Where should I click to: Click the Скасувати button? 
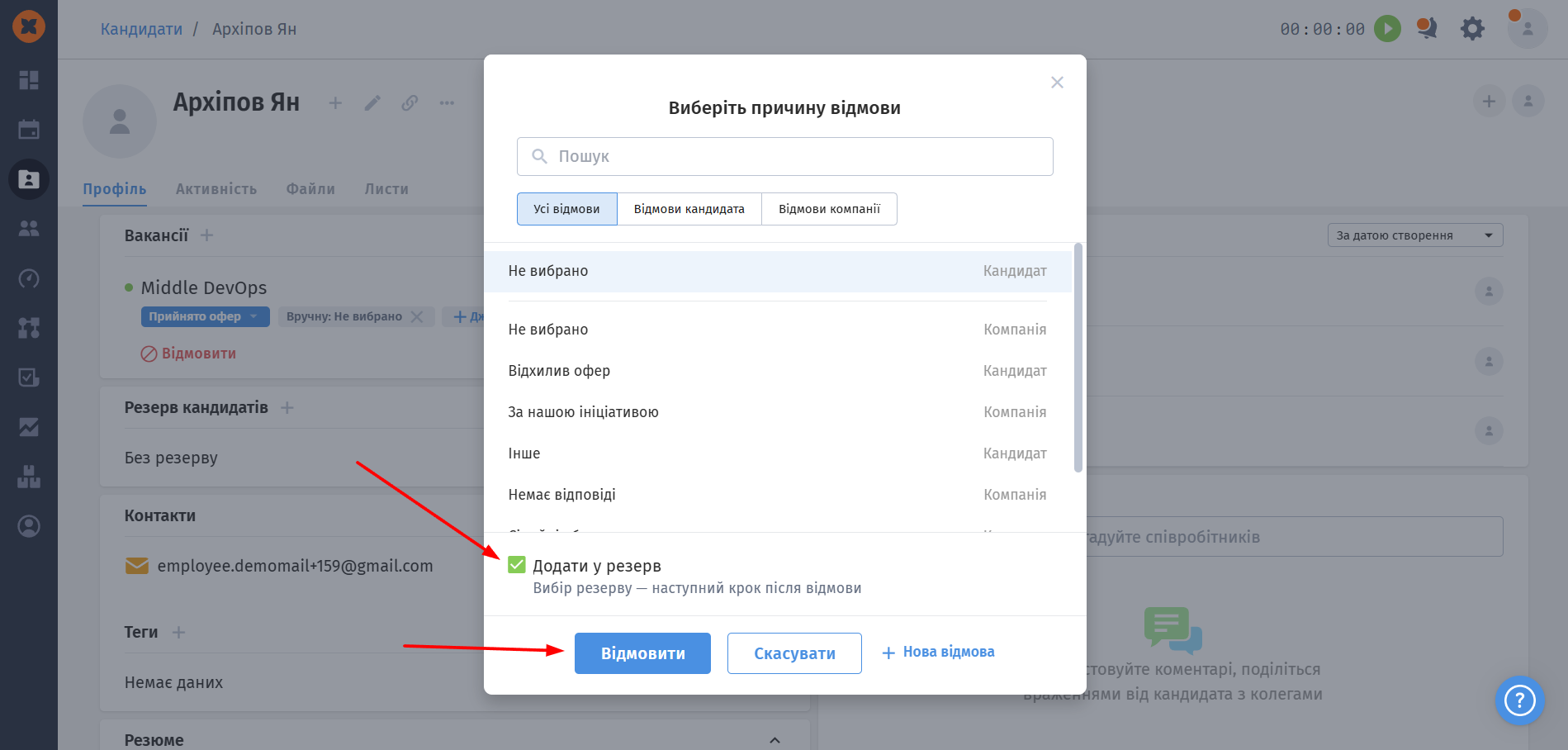click(794, 653)
